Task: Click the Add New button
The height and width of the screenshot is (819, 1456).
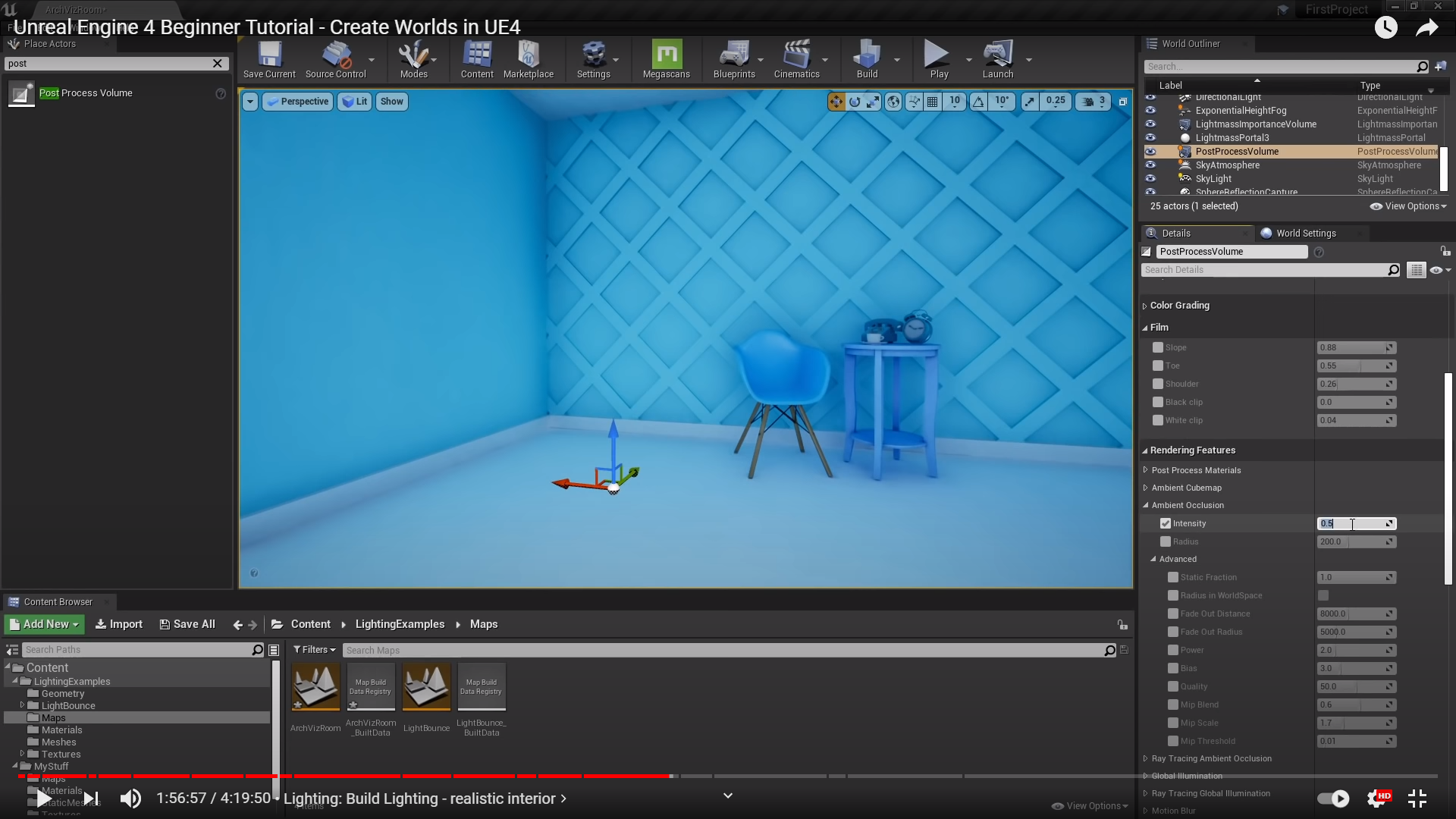Action: click(x=44, y=624)
